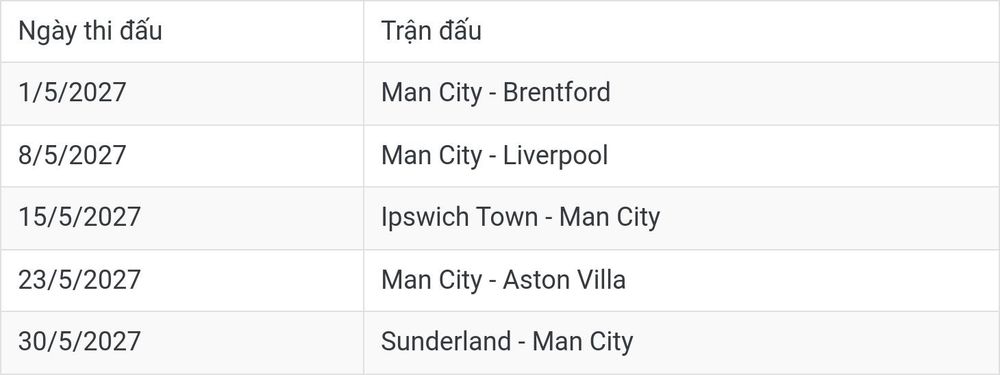
Task: Click the date 23/5/2027
Action: pos(79,279)
